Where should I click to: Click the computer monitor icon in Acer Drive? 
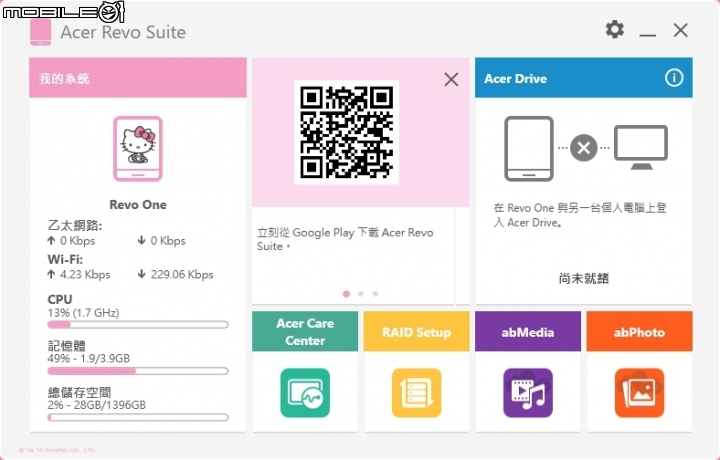pyautogui.click(x=641, y=147)
